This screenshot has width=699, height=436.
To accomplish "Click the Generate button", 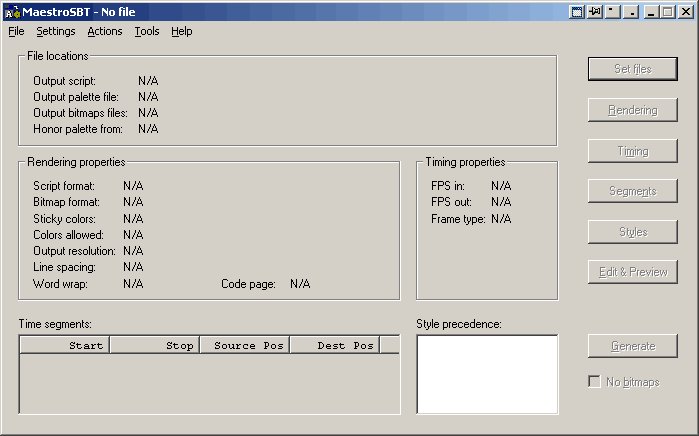I will tap(633, 346).
